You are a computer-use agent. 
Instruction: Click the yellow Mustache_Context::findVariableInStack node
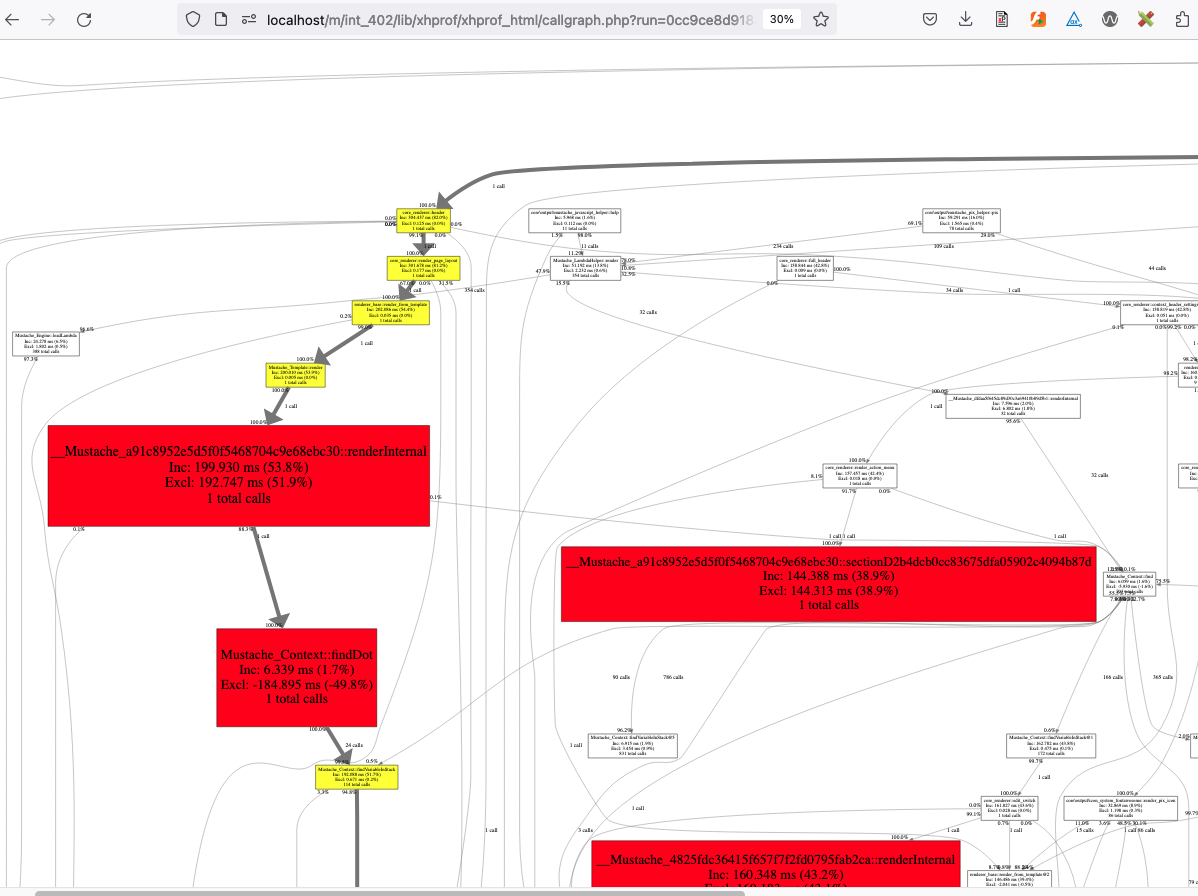357,778
